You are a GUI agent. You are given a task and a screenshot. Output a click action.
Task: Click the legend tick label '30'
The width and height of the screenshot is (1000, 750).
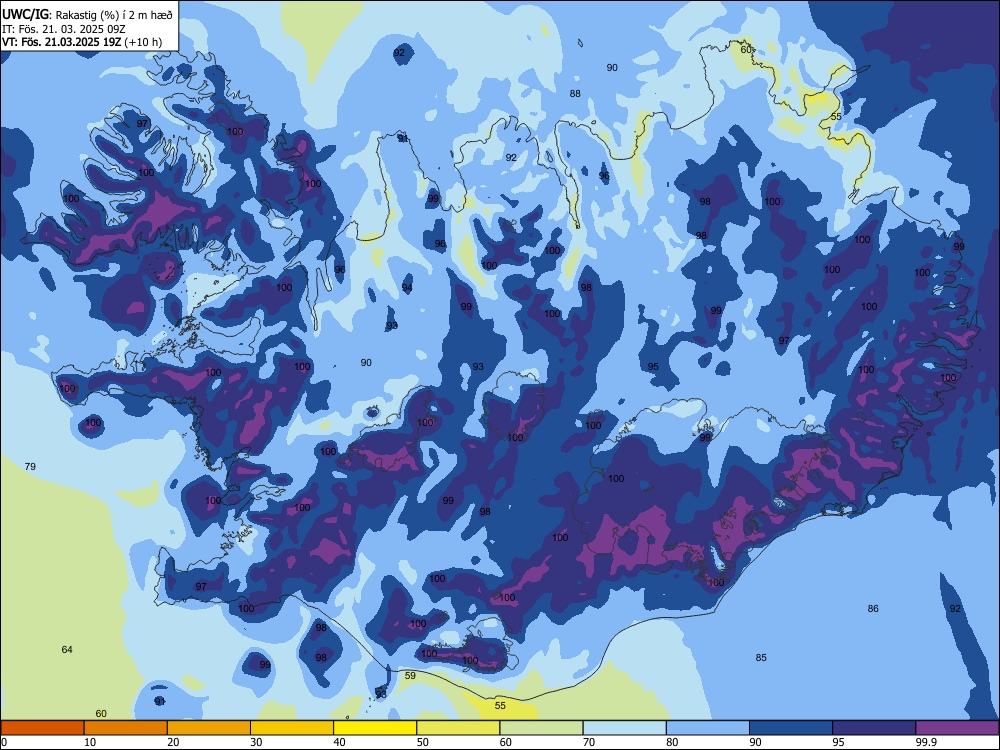(x=256, y=742)
